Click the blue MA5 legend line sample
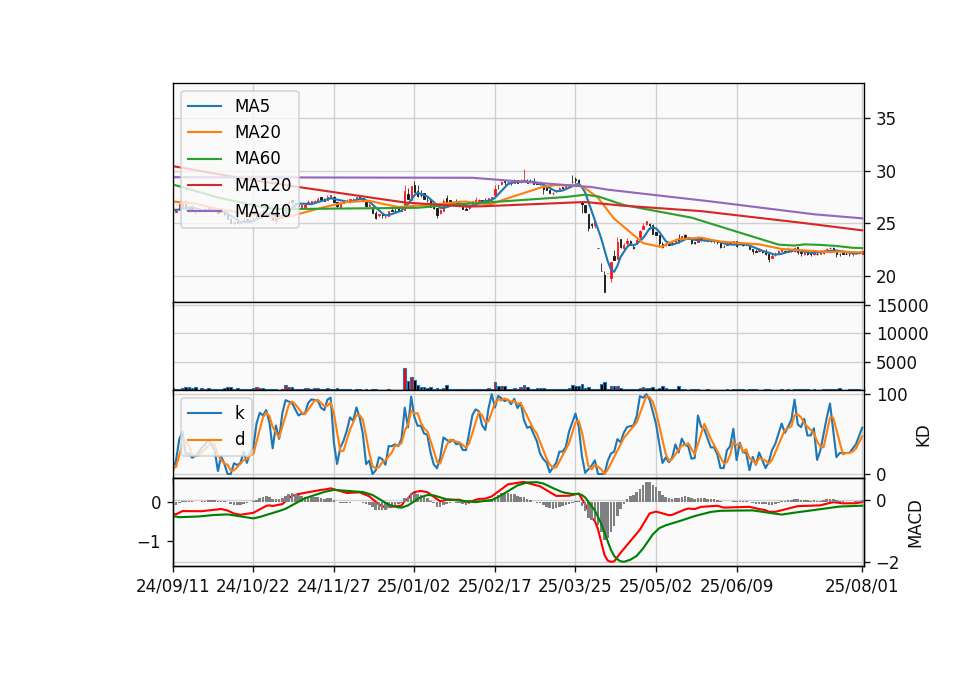Screen dimensions: 960x690 (x=205, y=107)
